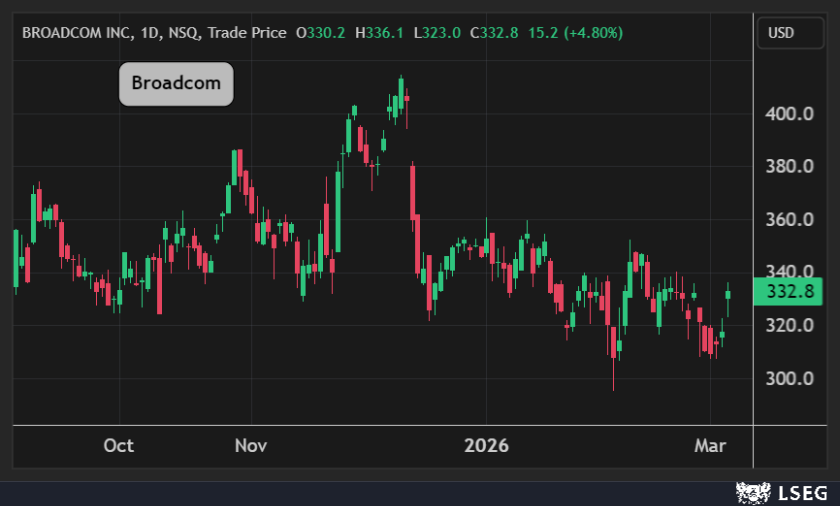Click the latest green candle at right edge
The image size is (840, 506).
(728, 293)
